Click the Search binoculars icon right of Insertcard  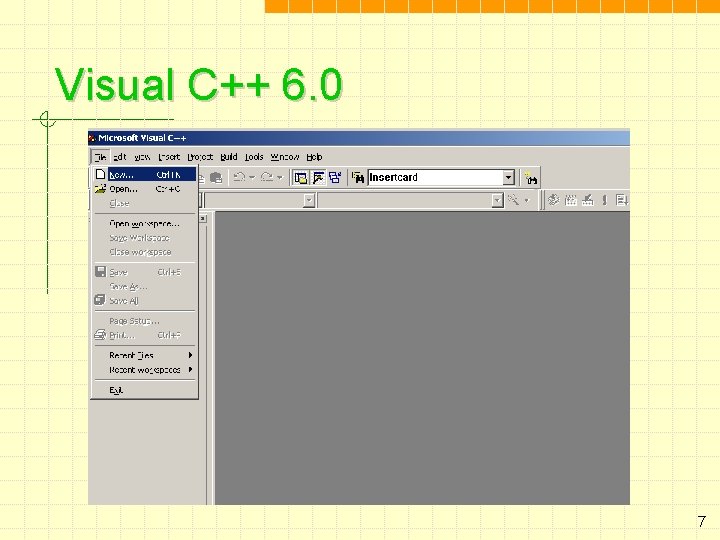(531, 178)
